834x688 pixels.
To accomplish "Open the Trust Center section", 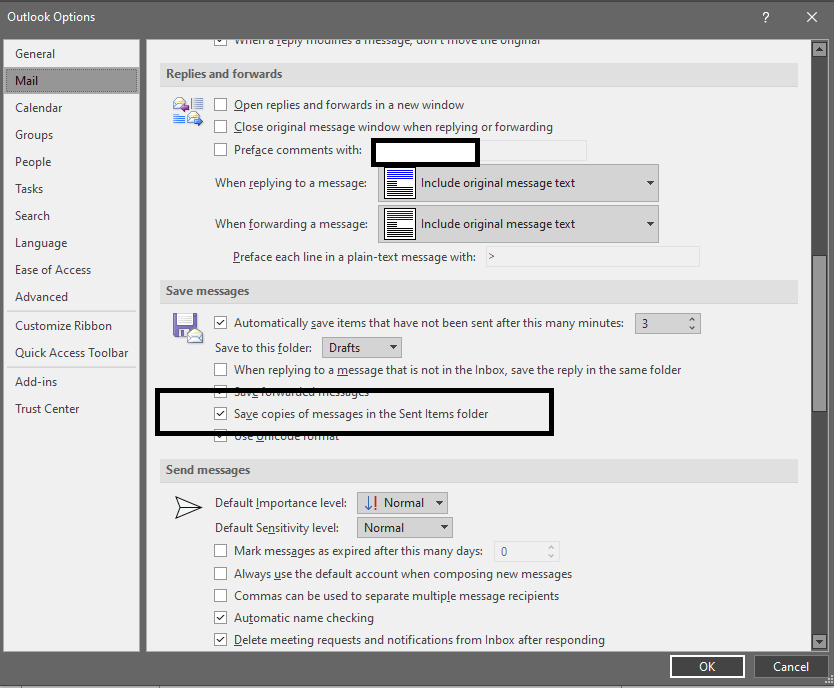I will point(47,408).
